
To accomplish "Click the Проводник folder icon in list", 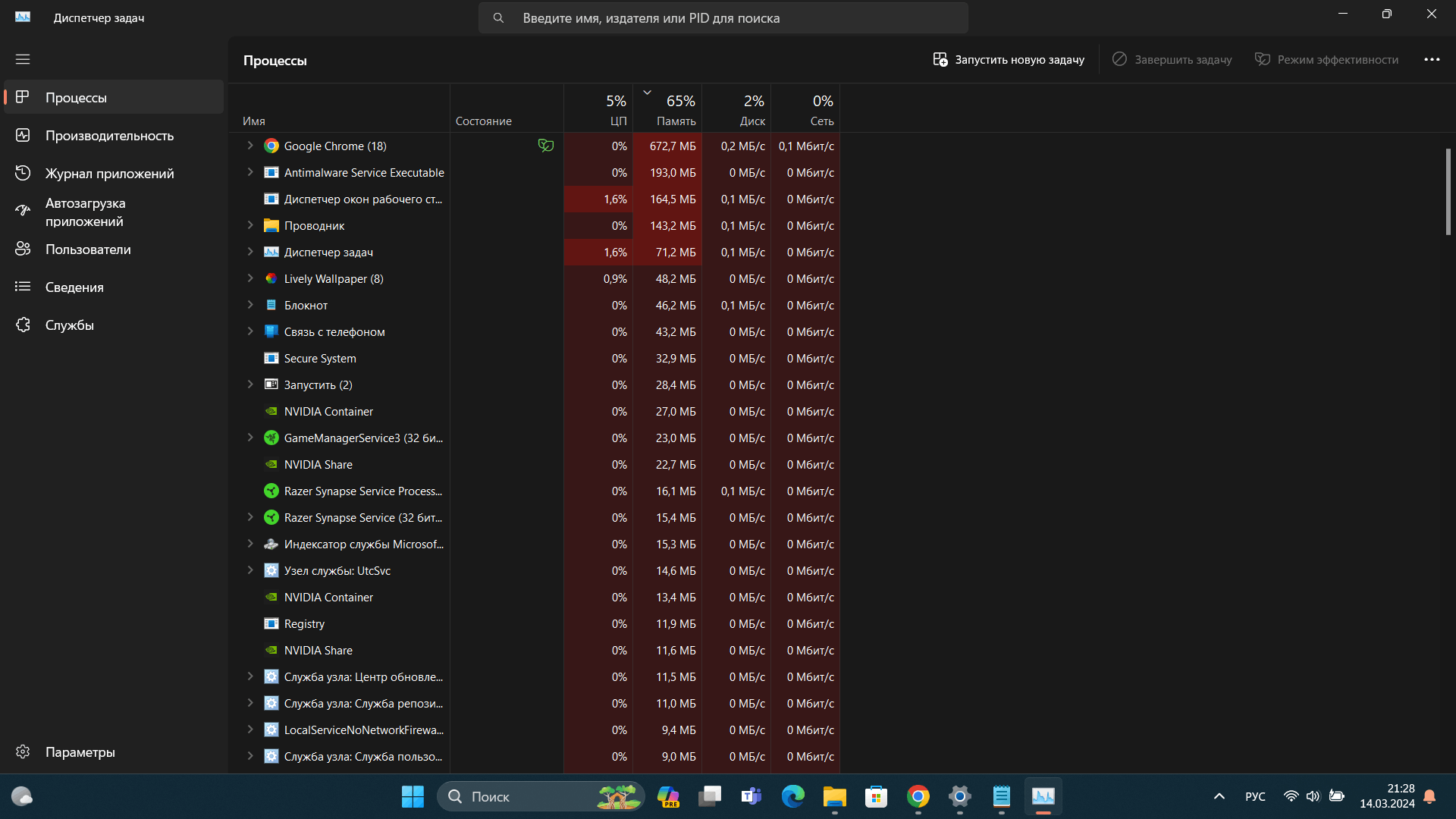I will pos(271,225).
